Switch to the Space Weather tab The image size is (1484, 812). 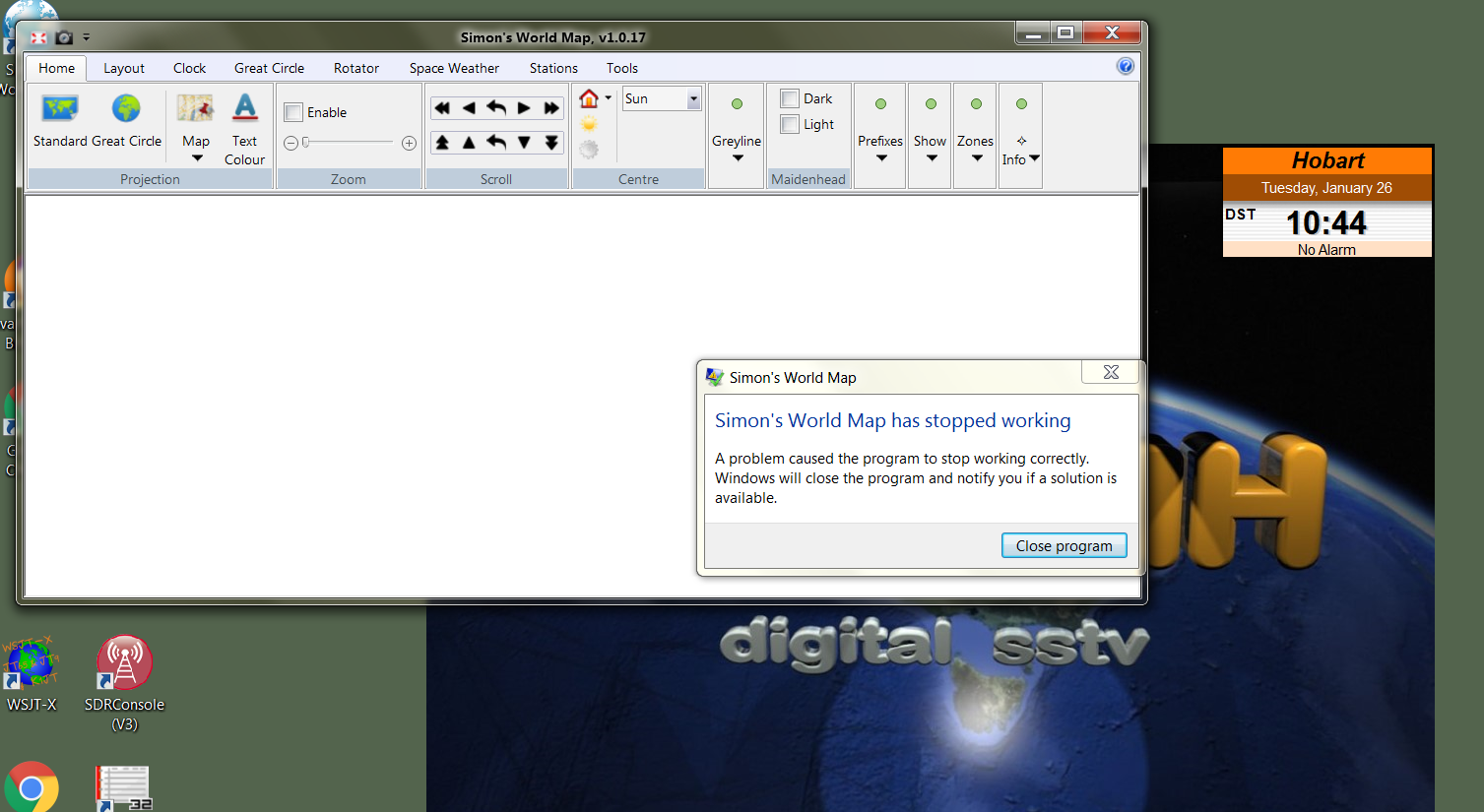click(454, 68)
